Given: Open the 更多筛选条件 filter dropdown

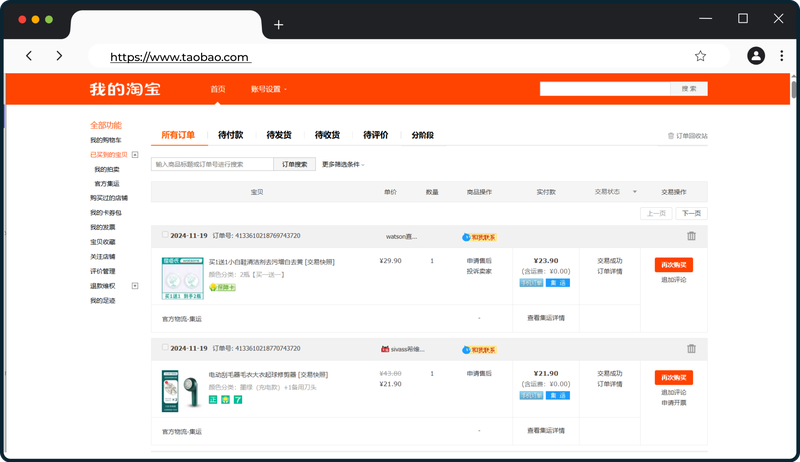Looking at the screenshot, I should 343,164.
